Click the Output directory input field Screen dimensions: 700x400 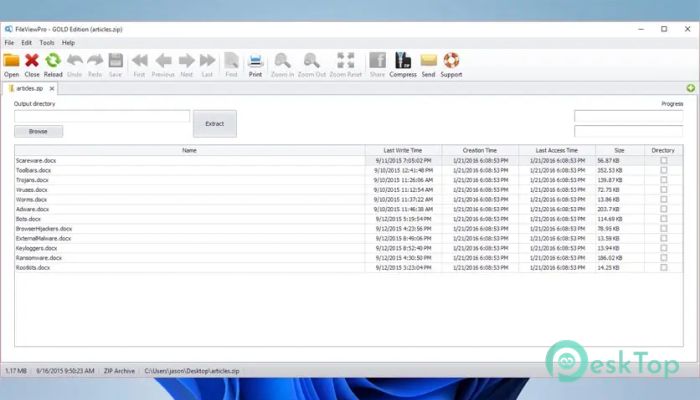tap(102, 116)
